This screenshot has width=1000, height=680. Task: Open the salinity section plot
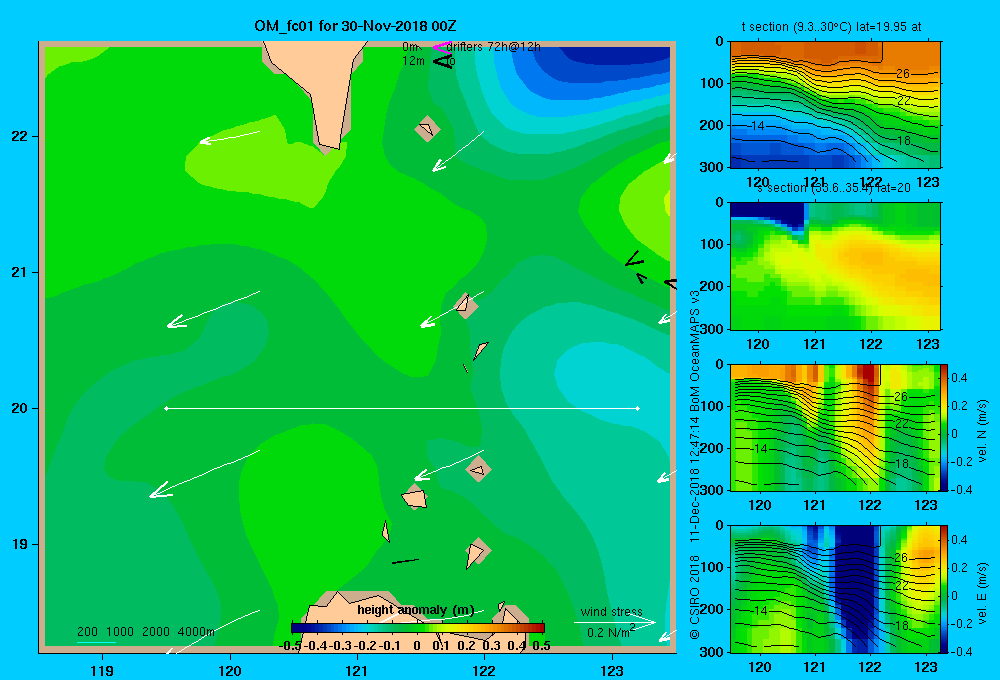pos(835,266)
